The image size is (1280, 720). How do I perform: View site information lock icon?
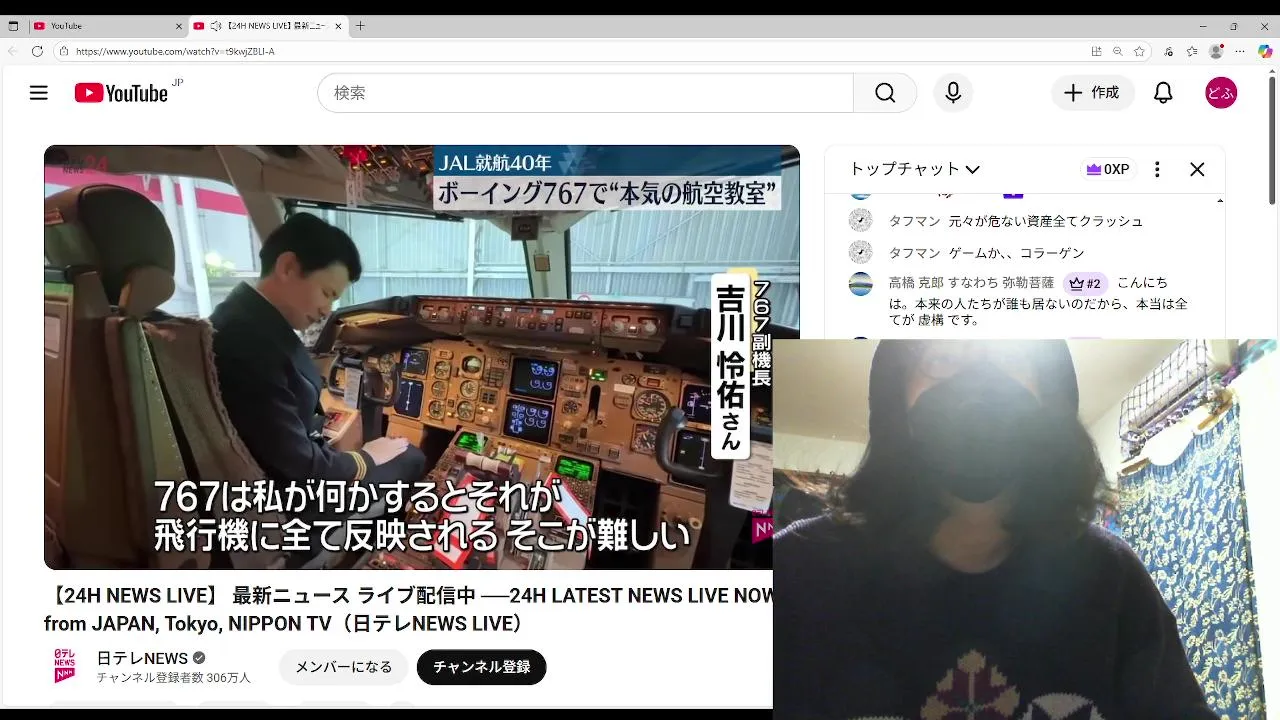click(x=64, y=51)
